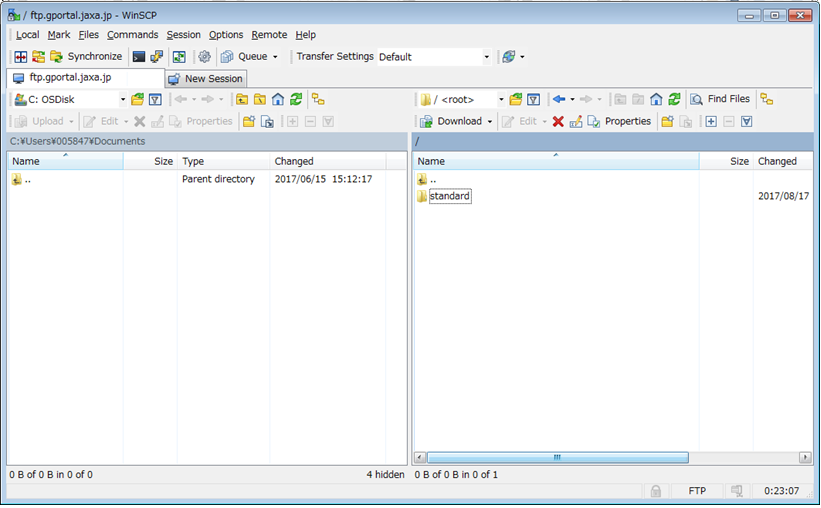The width and height of the screenshot is (821, 508).
Task: Open the Options menu
Action: pos(226,35)
